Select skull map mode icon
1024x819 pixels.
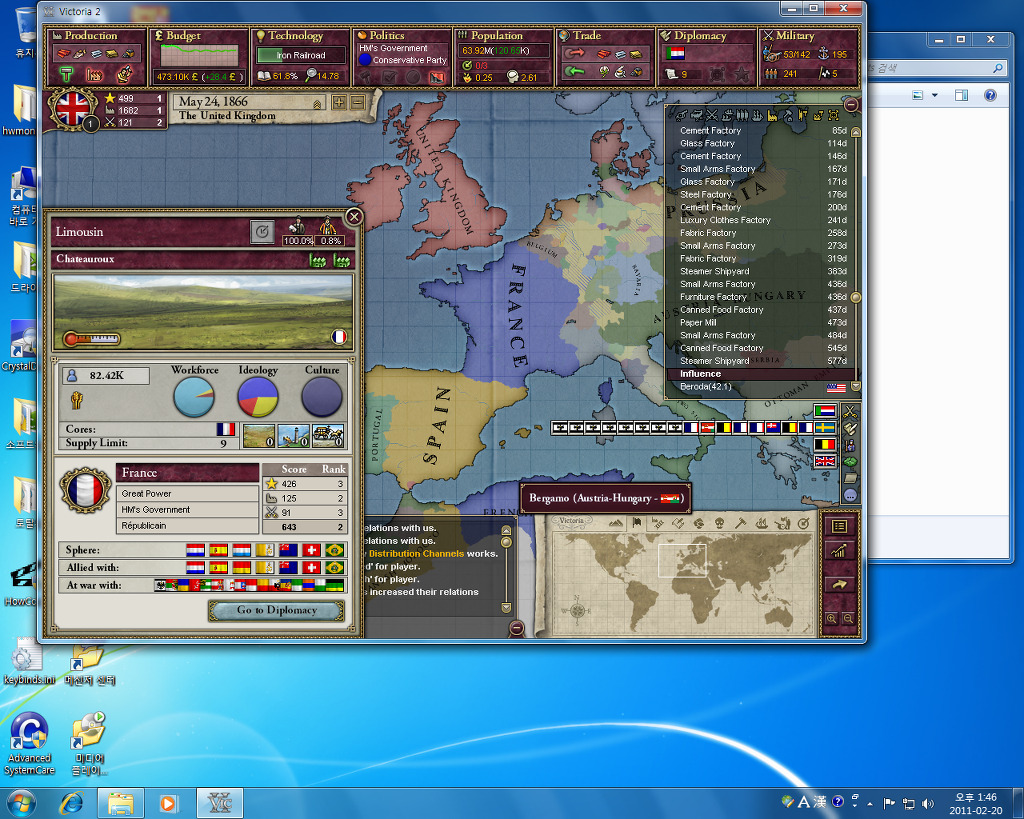pos(720,523)
